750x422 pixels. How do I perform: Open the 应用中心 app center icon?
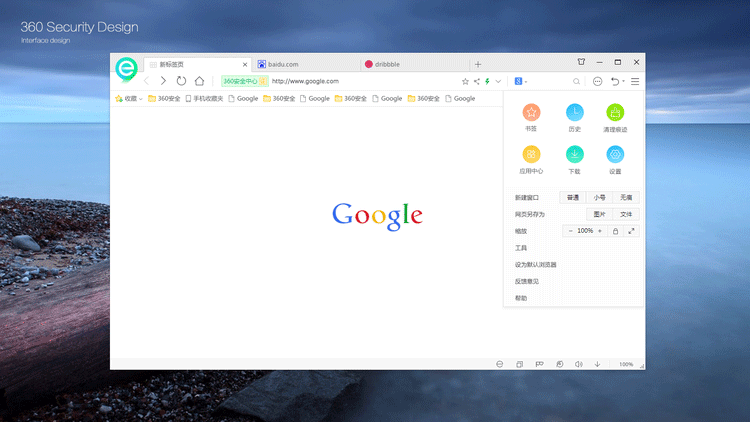click(x=531, y=154)
